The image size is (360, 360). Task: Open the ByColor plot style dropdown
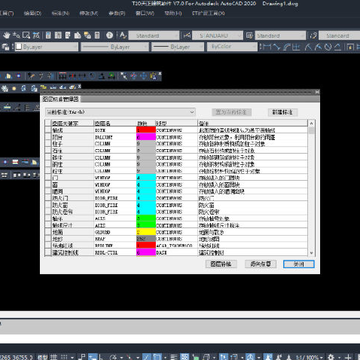pyautogui.click(x=232, y=47)
